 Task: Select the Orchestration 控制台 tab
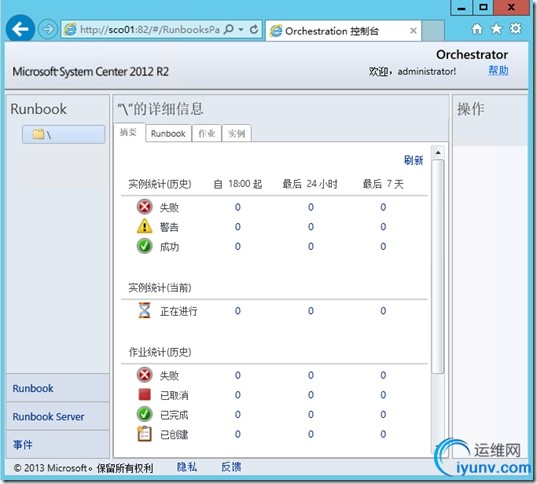(x=344, y=31)
